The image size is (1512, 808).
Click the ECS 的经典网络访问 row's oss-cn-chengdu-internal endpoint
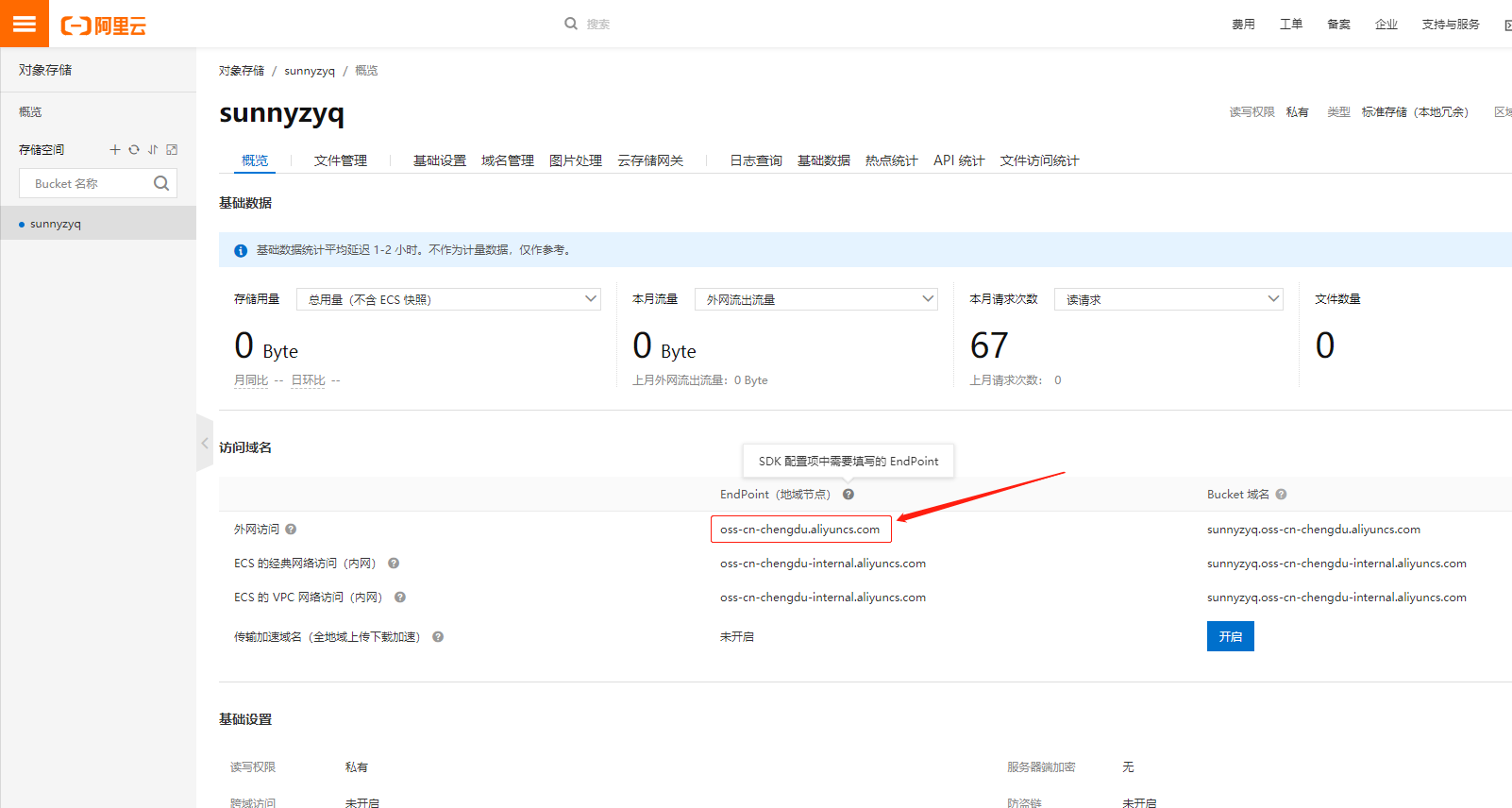[823, 564]
